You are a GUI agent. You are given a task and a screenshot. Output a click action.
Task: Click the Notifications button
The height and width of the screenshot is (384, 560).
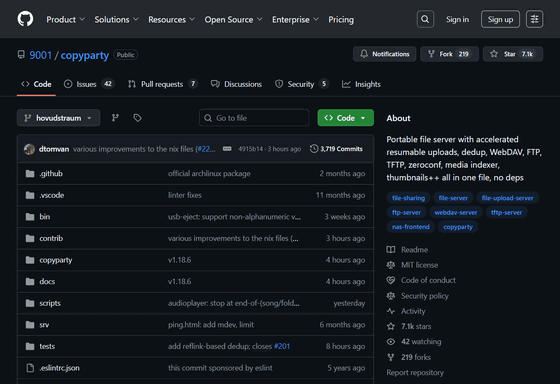point(384,54)
